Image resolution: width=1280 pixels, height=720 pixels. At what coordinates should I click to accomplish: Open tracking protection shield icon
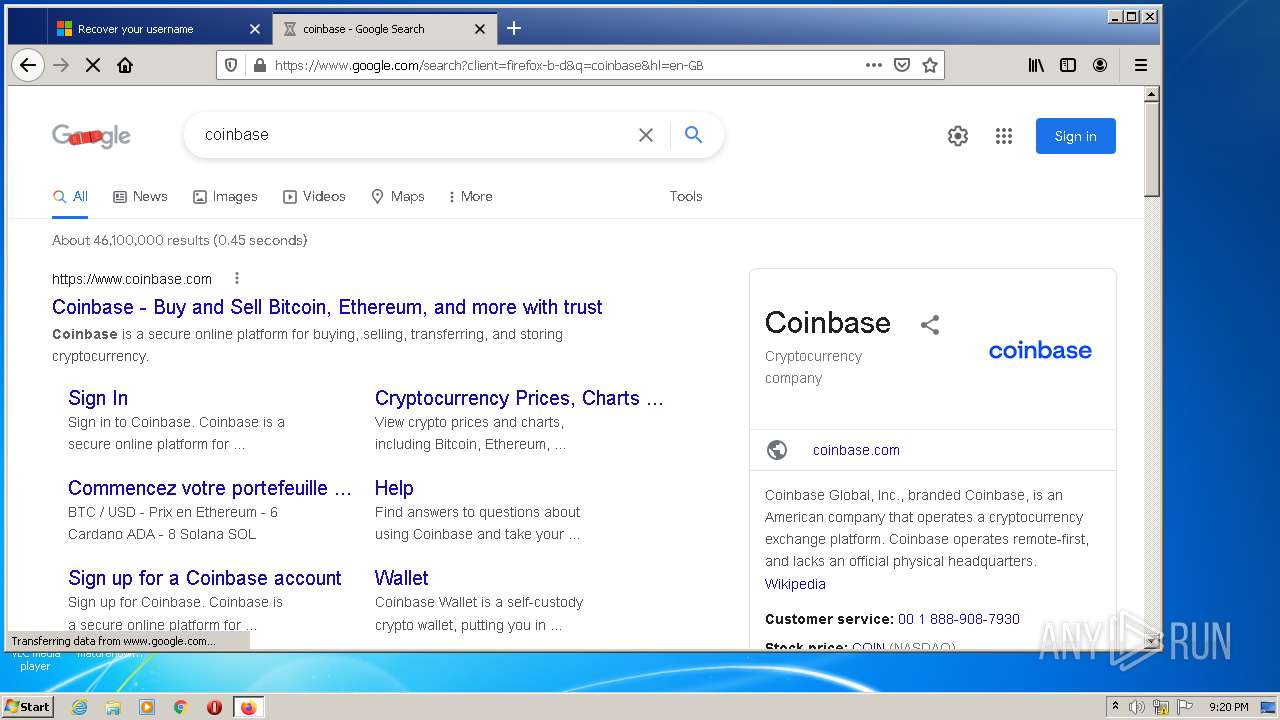pos(231,65)
